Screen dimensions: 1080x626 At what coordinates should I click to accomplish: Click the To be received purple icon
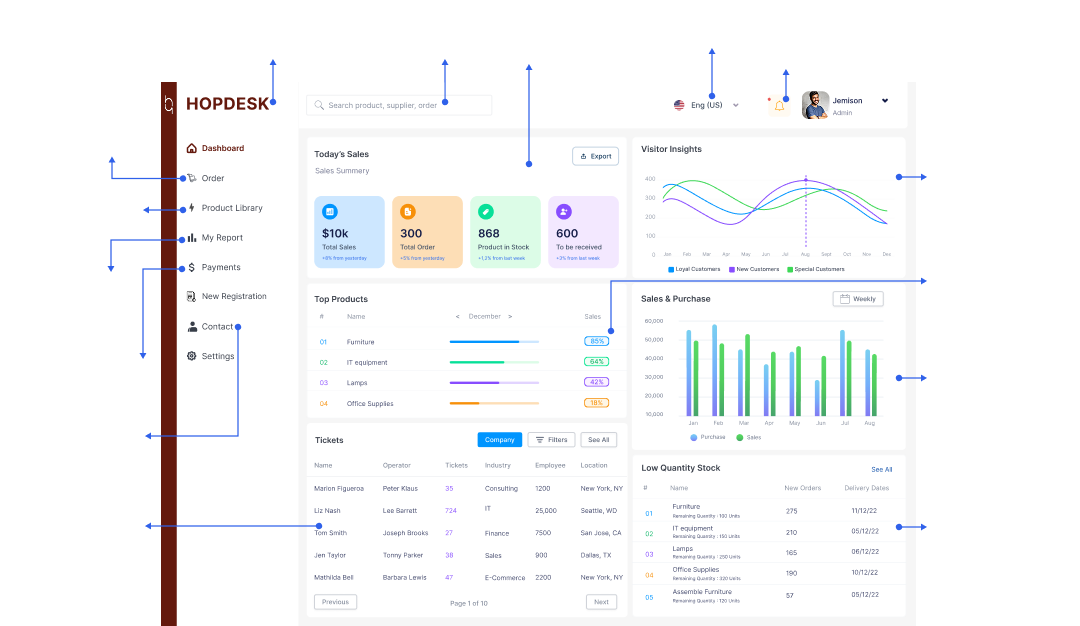563,212
